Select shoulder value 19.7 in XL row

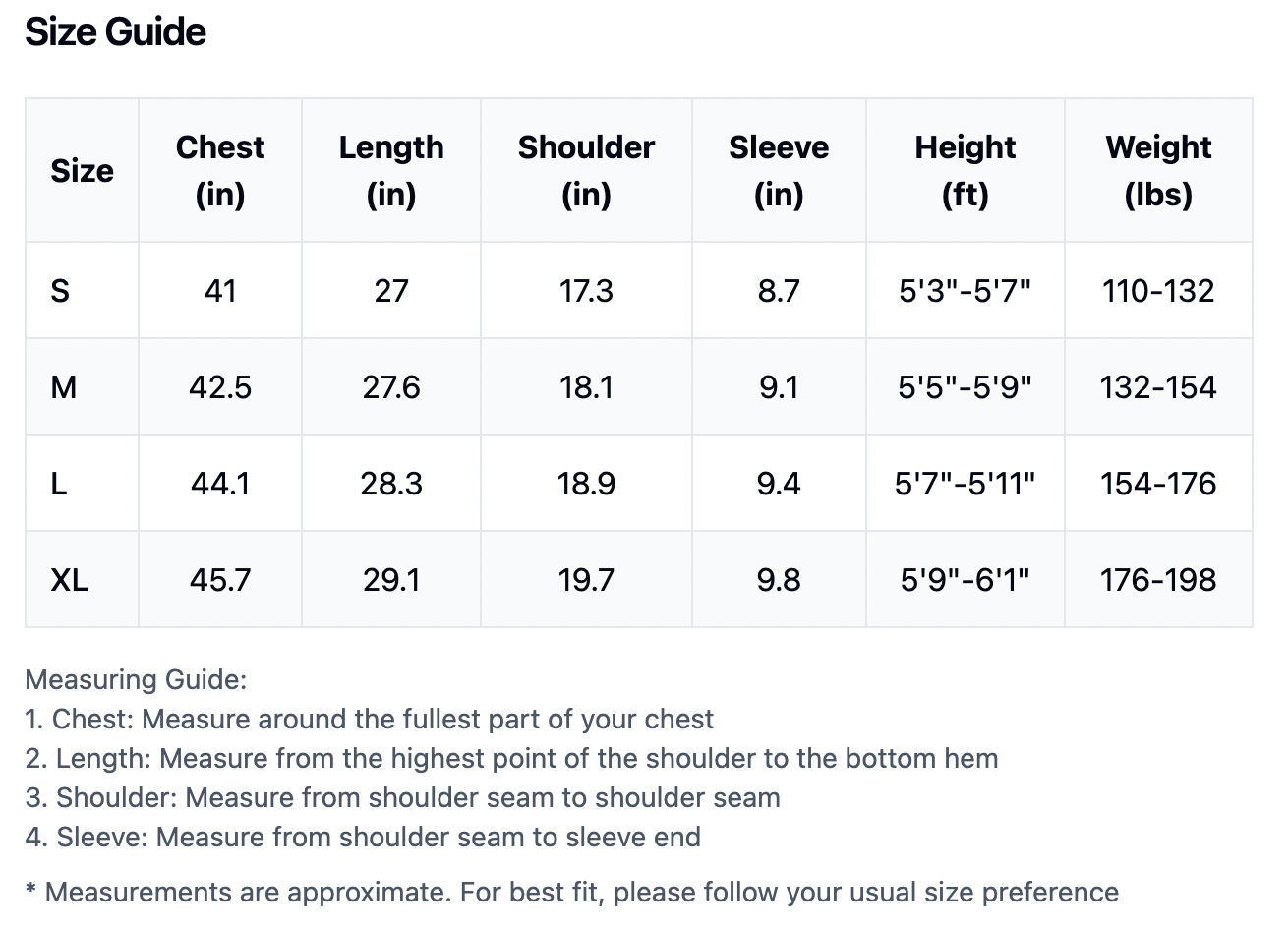point(586,580)
